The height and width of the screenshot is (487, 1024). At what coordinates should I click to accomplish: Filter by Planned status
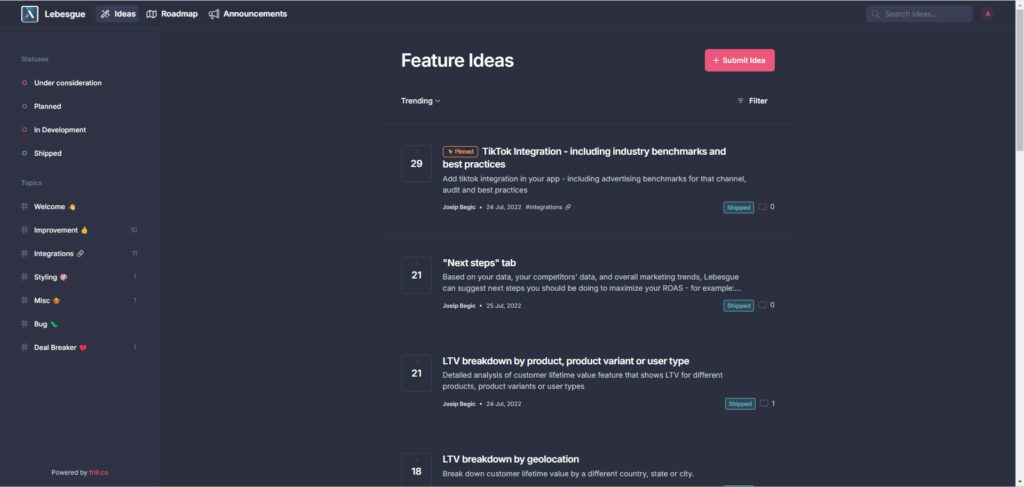(47, 106)
